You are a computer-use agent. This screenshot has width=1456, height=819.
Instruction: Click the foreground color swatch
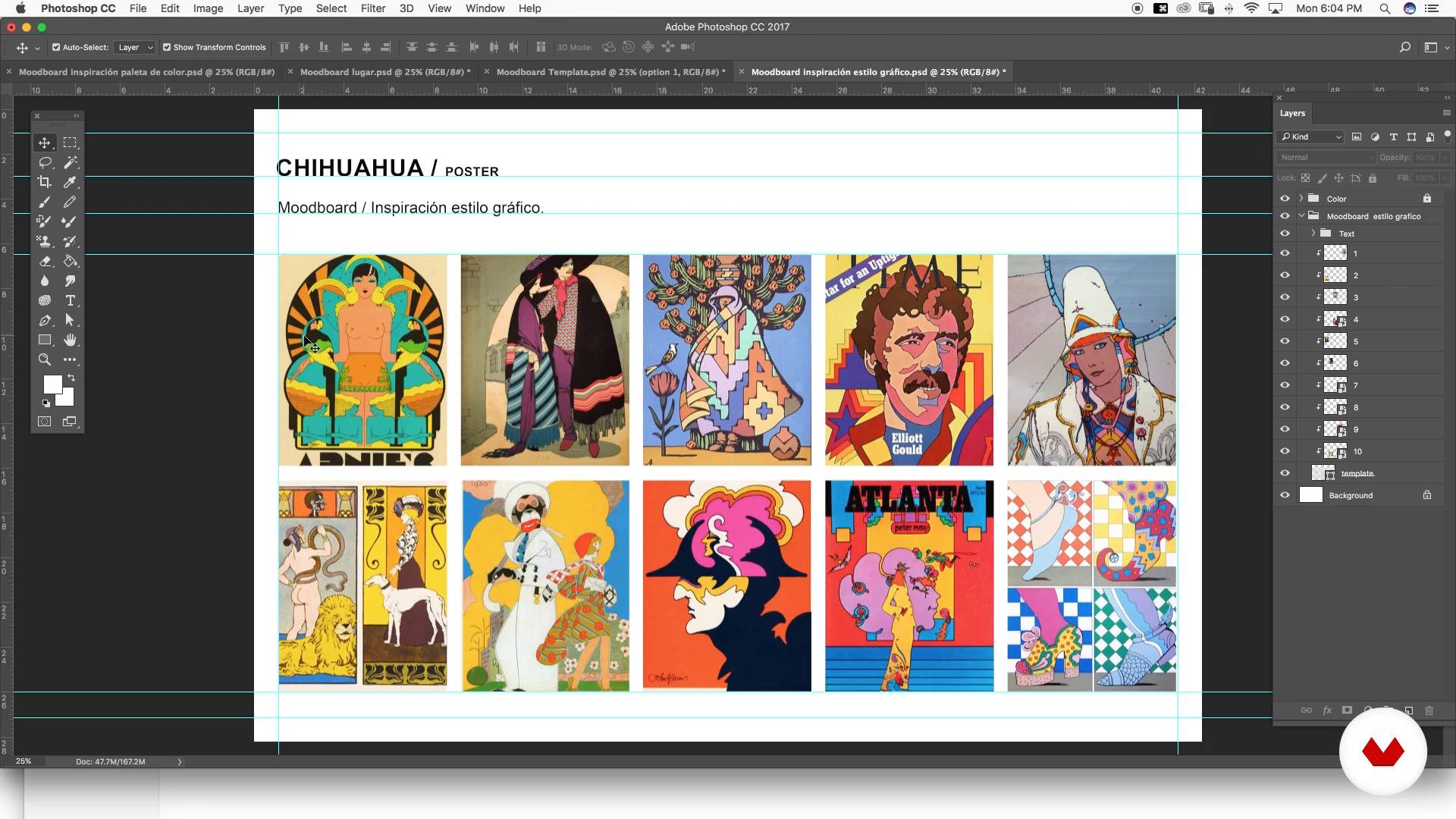click(52, 384)
